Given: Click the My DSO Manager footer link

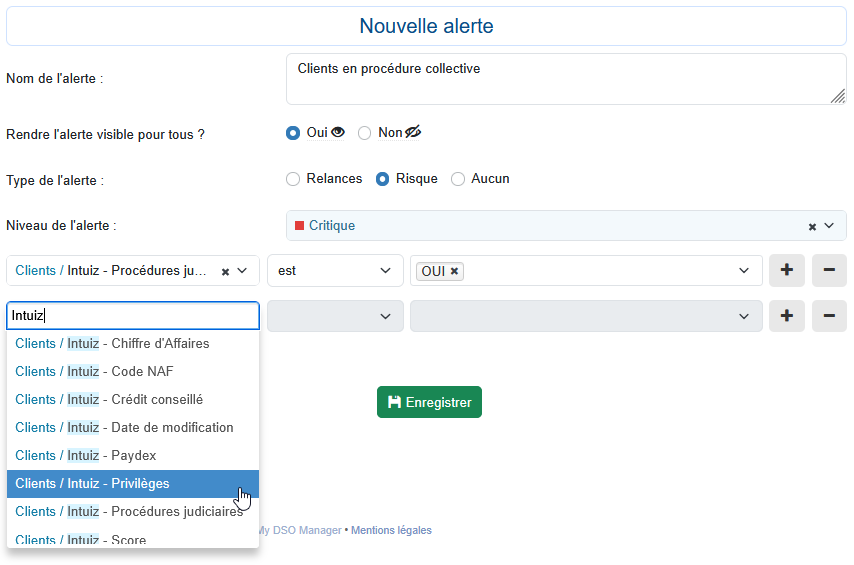Looking at the screenshot, I should [300, 530].
